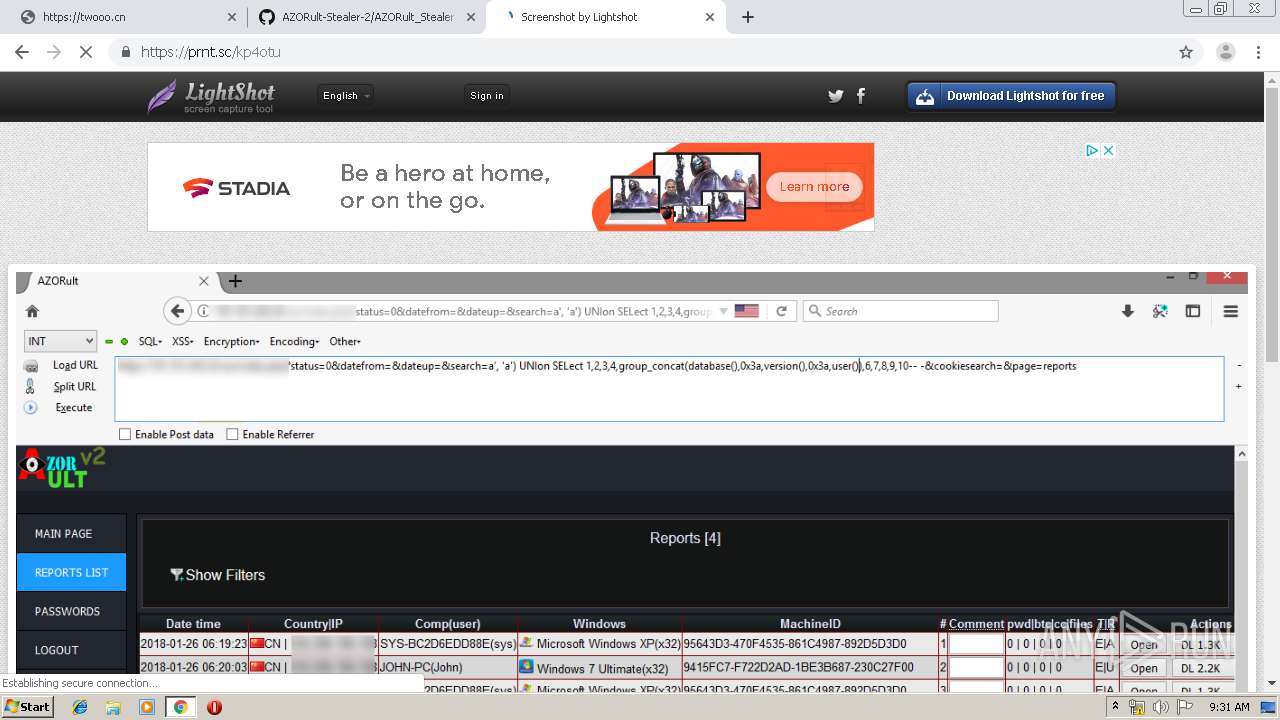This screenshot has width=1280, height=720.
Task: Click the red Opera-style taskbar icon
Action: (214, 707)
